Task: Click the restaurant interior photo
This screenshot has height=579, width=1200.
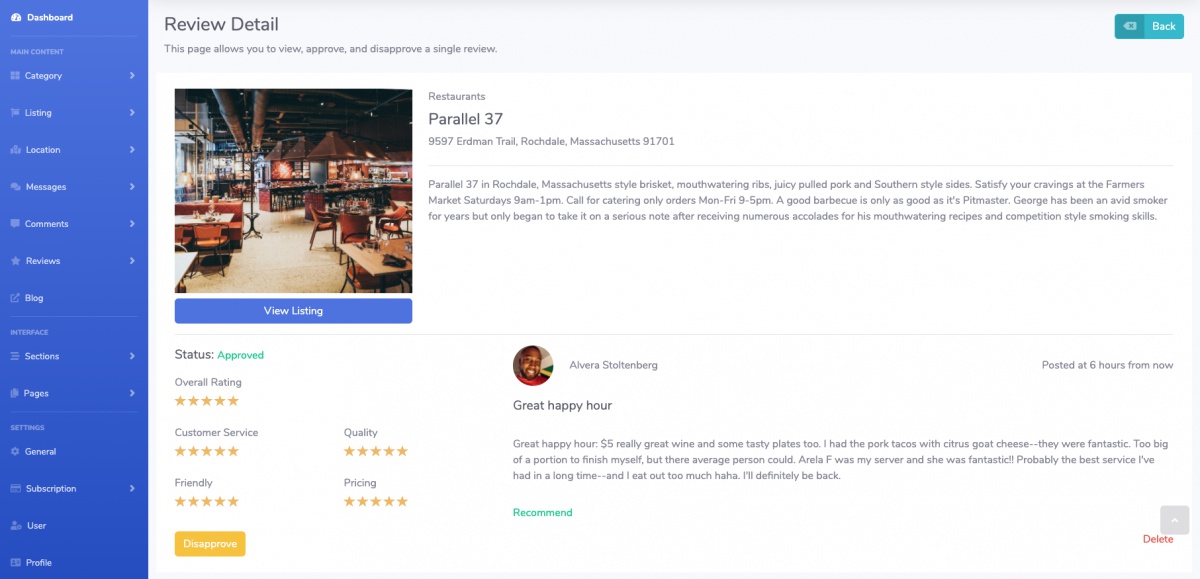Action: click(x=293, y=191)
